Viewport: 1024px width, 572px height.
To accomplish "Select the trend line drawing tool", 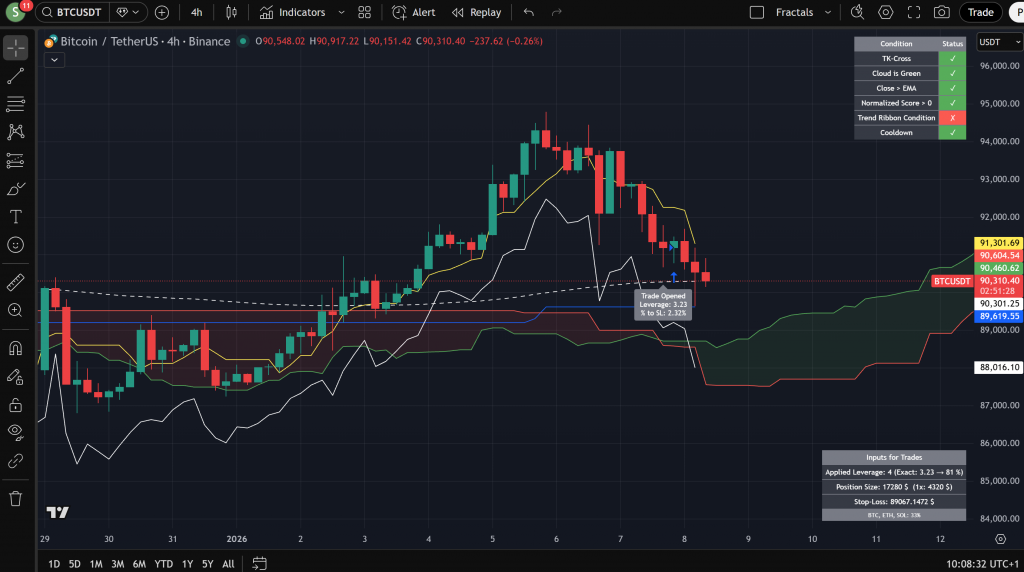I will click(x=15, y=76).
